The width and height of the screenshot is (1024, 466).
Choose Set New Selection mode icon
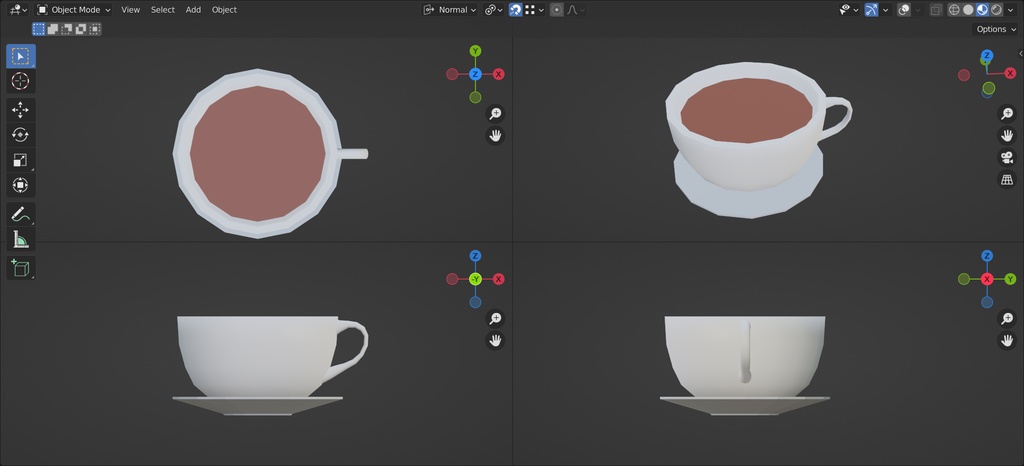tap(39, 29)
